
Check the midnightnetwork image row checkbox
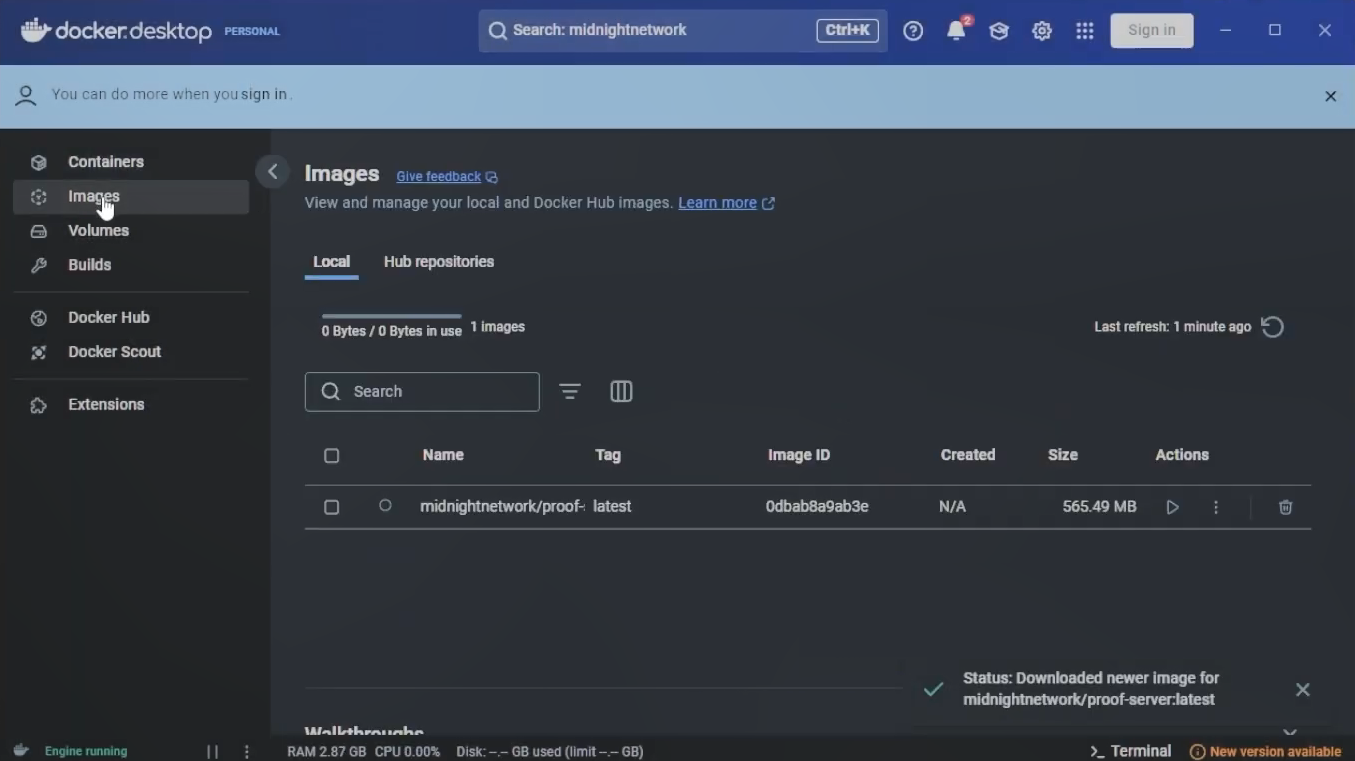coord(331,507)
